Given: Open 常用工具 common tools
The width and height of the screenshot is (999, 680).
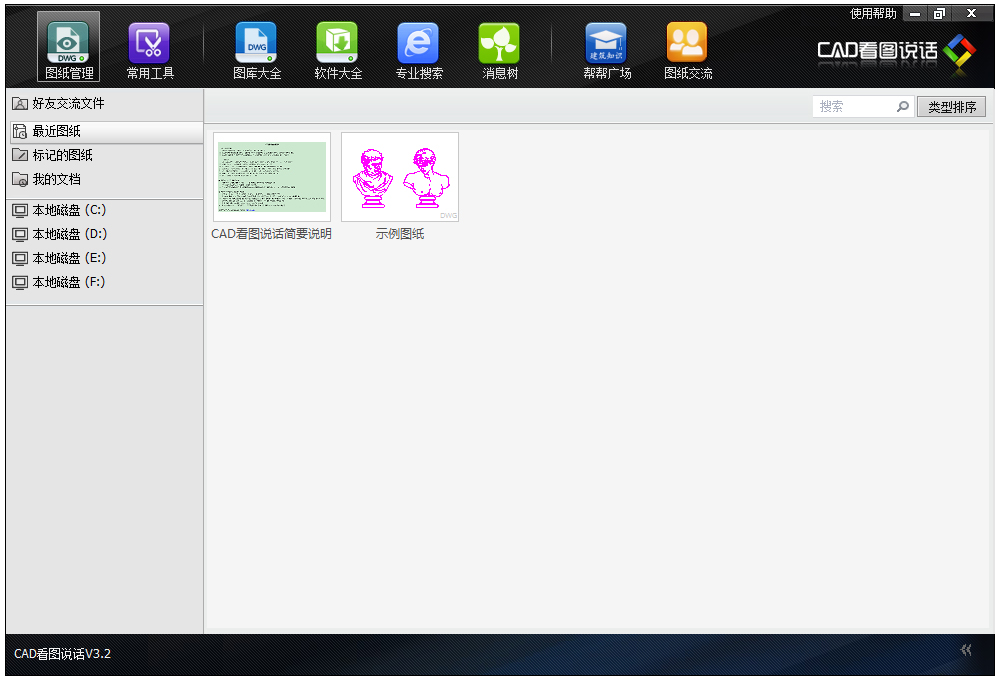Looking at the screenshot, I should (150, 51).
